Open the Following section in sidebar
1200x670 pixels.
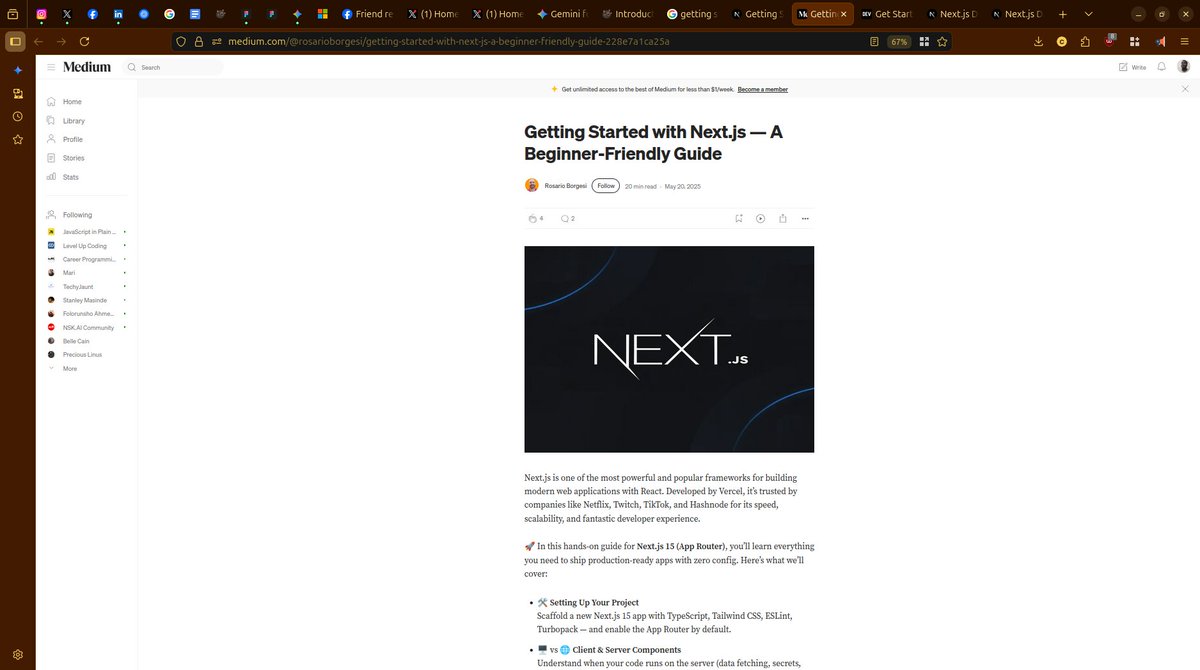pyautogui.click(x=69, y=215)
